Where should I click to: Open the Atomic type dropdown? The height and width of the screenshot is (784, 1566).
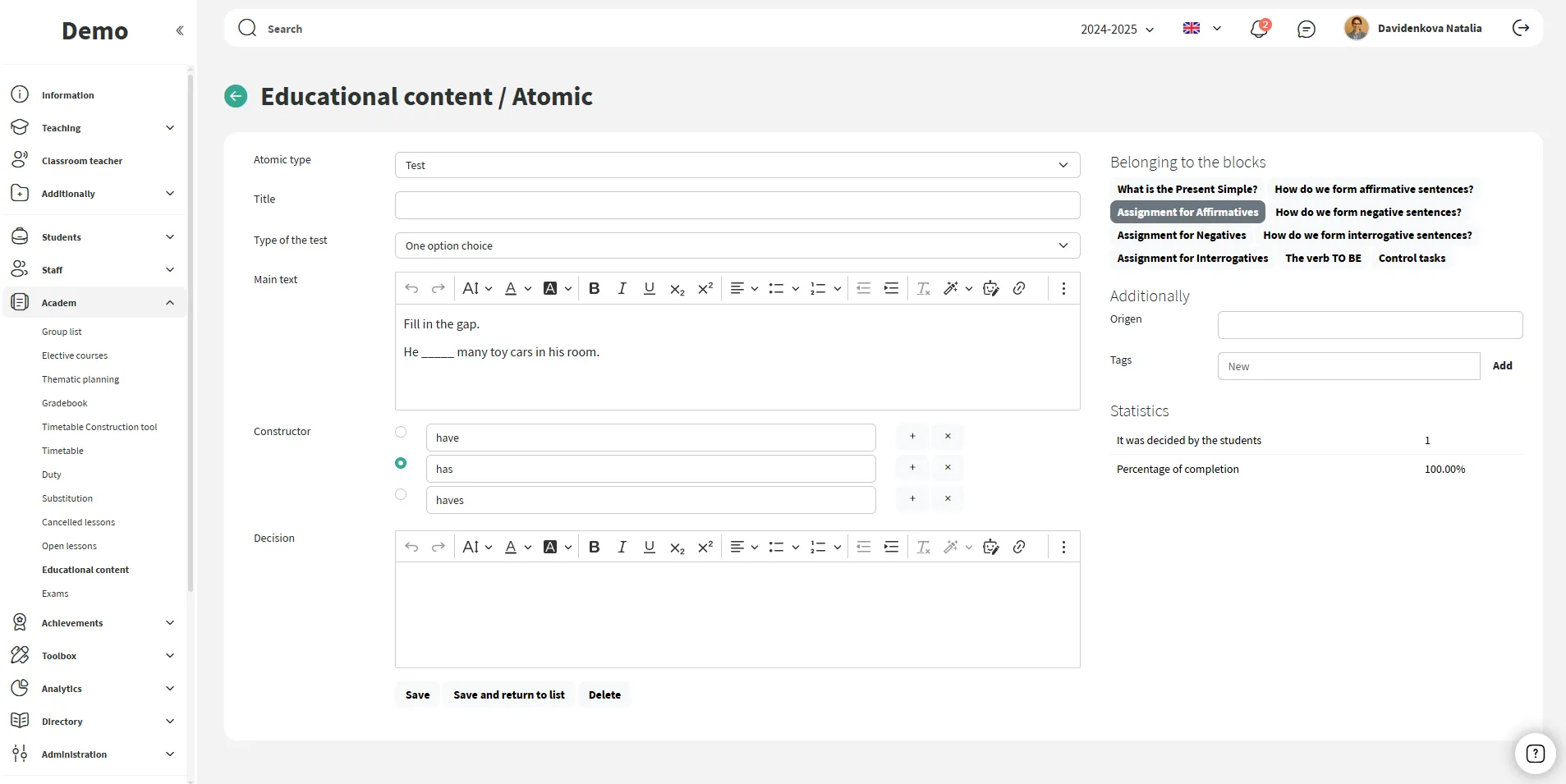point(737,165)
